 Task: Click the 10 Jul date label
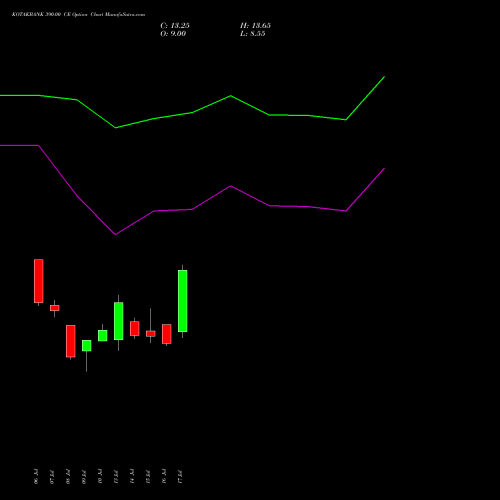(x=100, y=476)
